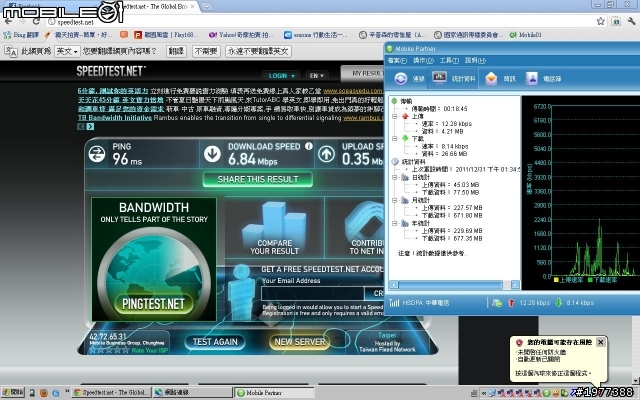
Task: Open the Tools menu in Mobile Partner
Action: [x=449, y=60]
